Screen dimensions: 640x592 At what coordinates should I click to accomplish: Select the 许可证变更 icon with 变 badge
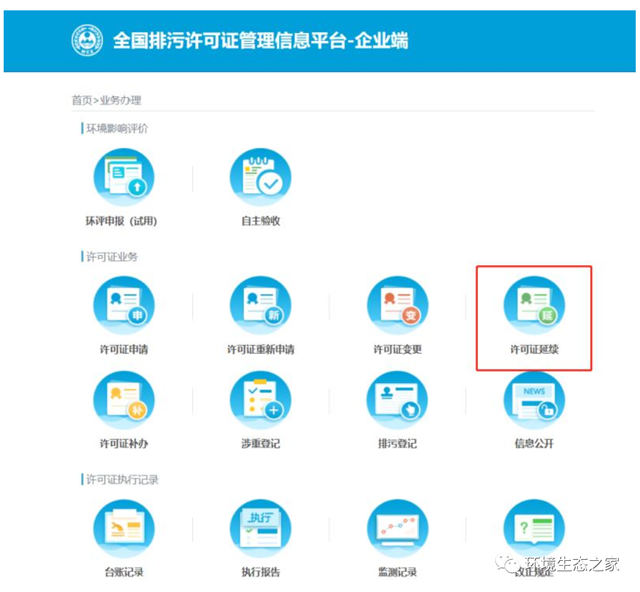coord(398,306)
